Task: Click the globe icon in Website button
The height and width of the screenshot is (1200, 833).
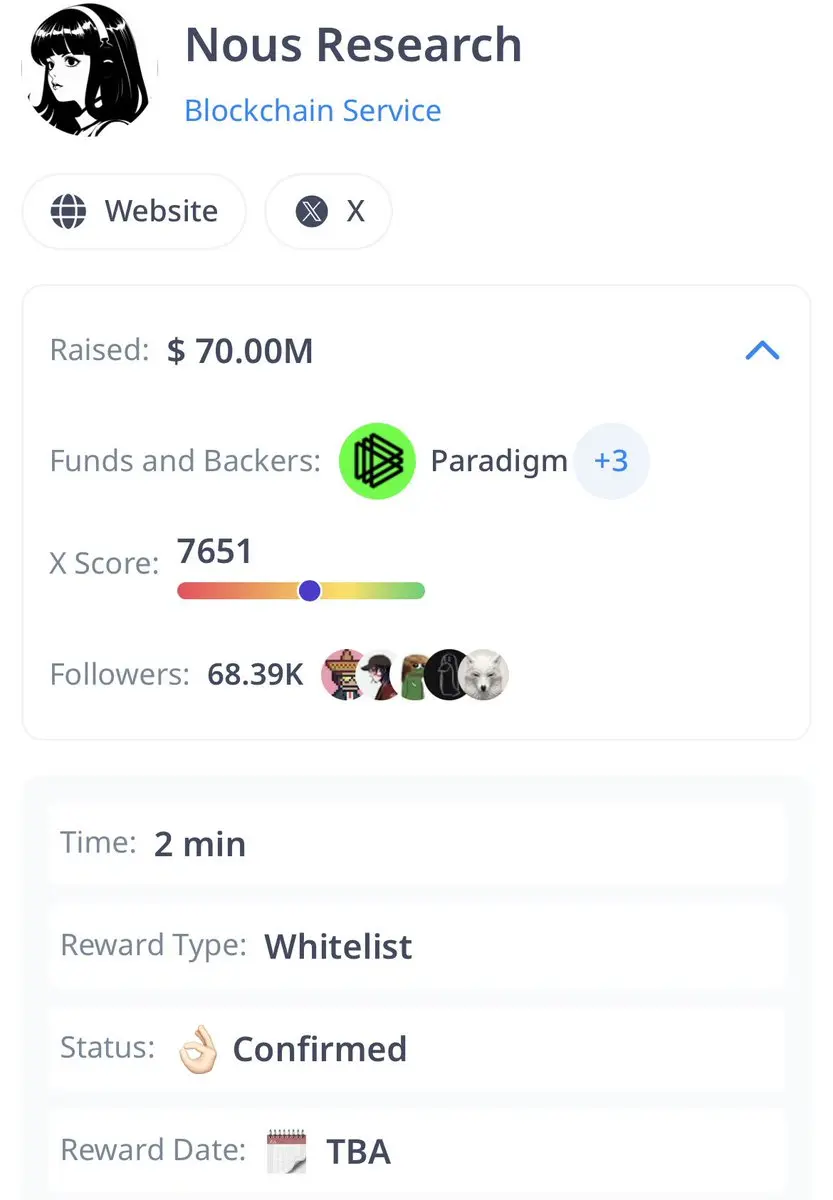Action: [x=68, y=211]
